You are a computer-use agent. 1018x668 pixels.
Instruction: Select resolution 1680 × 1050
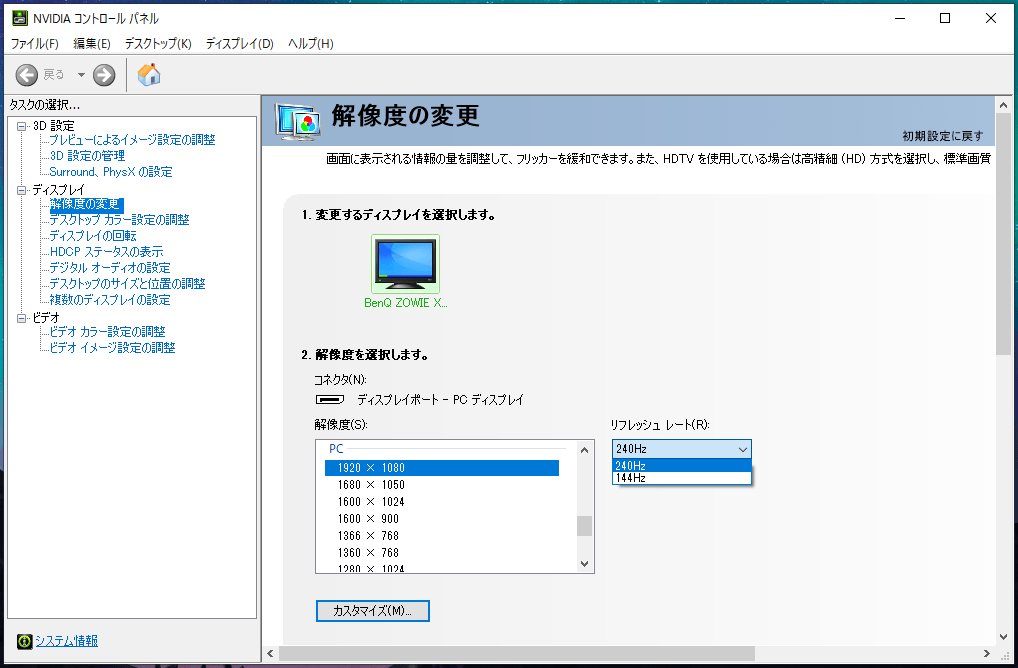click(441, 485)
